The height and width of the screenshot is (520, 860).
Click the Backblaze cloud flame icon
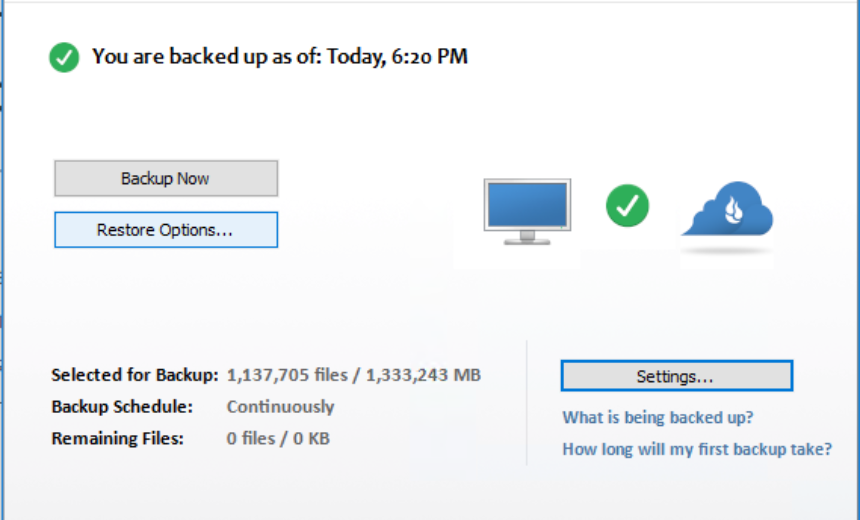tap(727, 209)
